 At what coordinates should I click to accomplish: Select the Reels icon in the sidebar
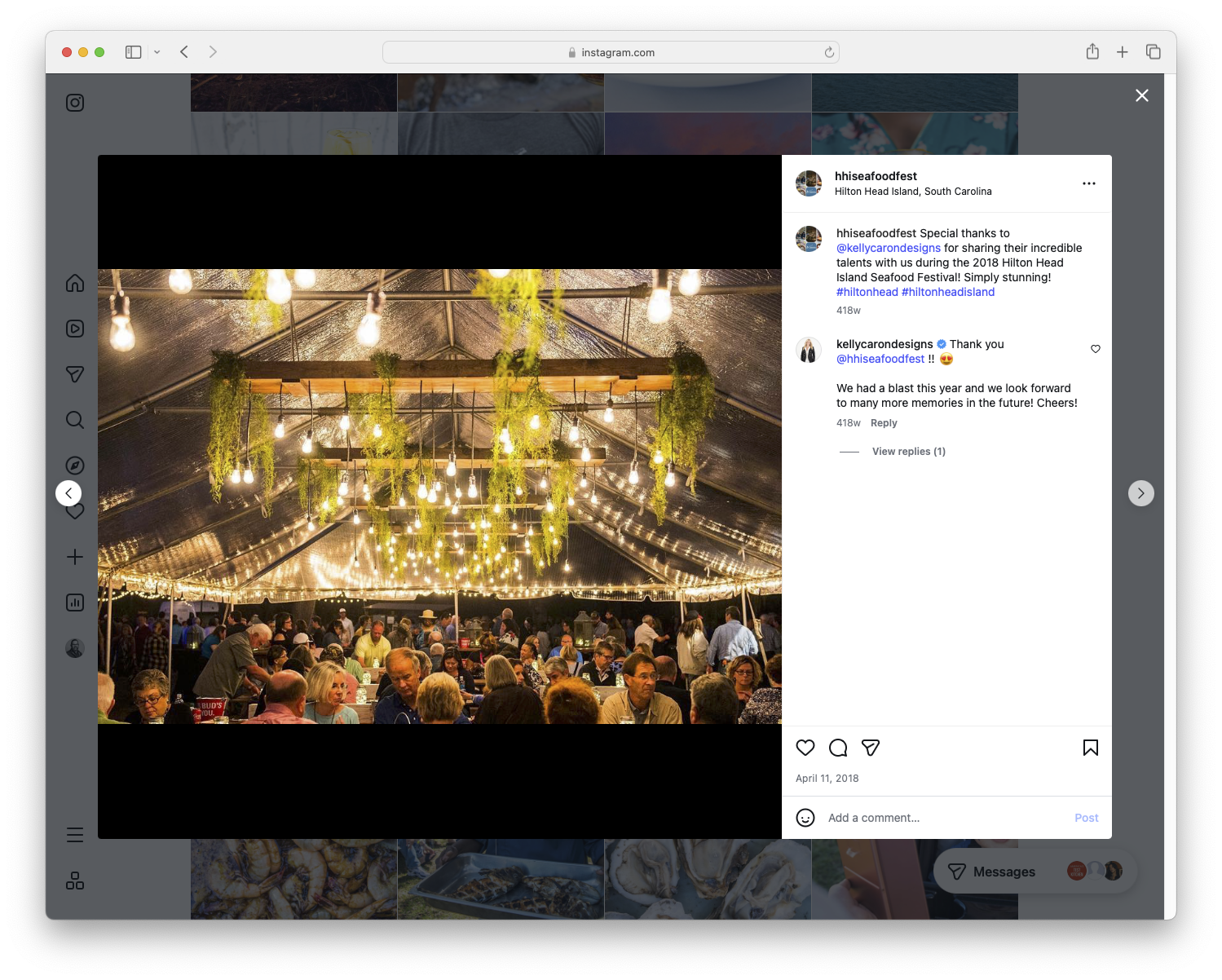coord(74,329)
